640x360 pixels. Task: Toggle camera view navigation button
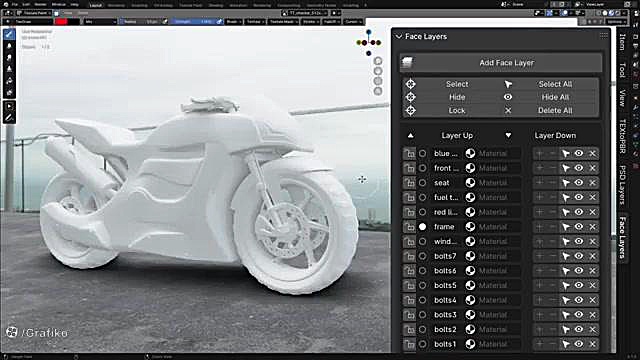[378, 81]
